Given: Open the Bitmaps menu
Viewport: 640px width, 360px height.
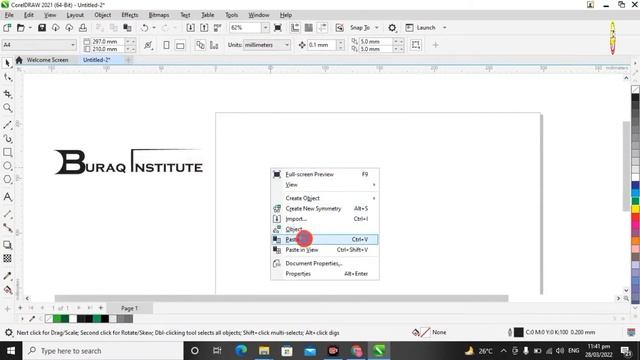Looking at the screenshot, I should (159, 15).
